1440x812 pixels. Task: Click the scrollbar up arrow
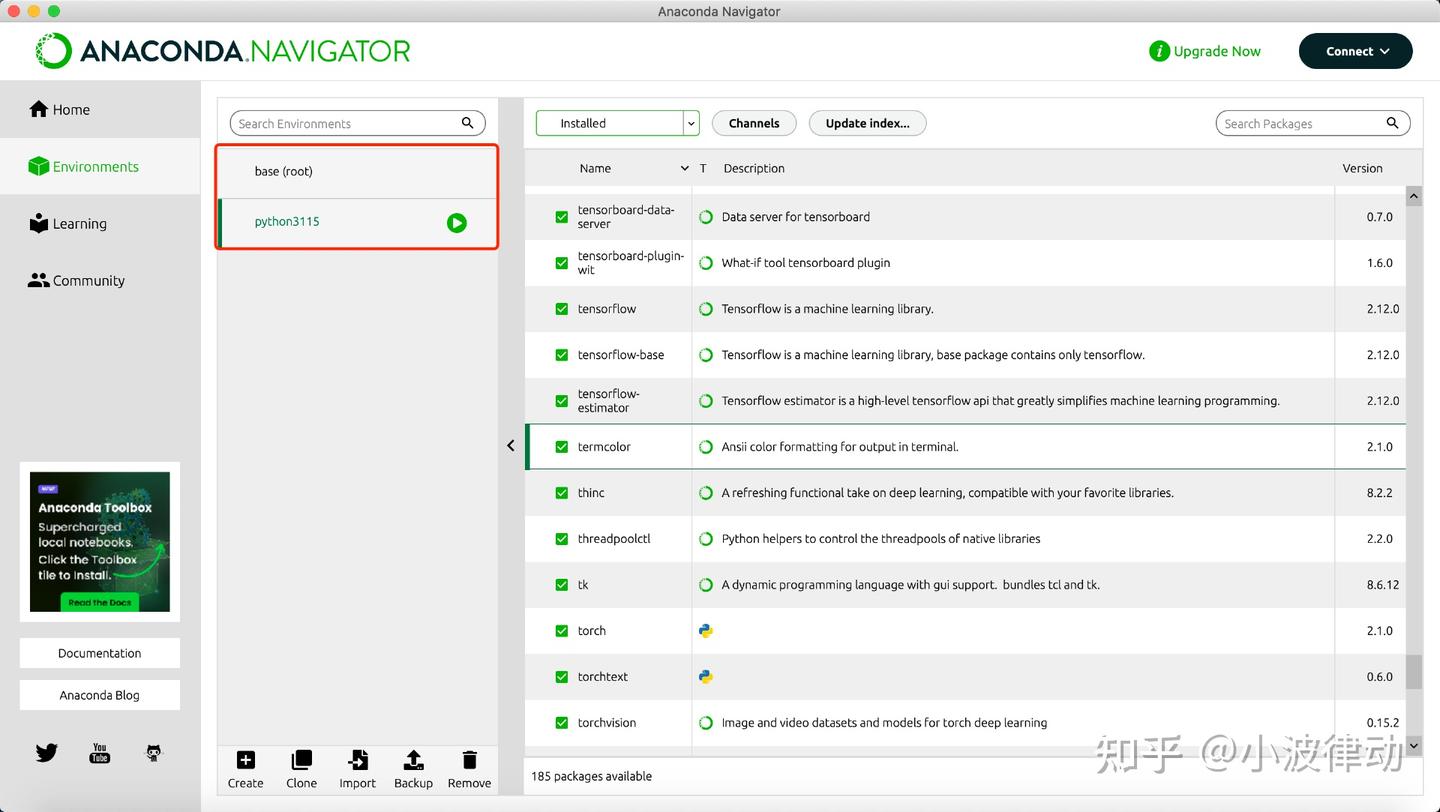1414,196
